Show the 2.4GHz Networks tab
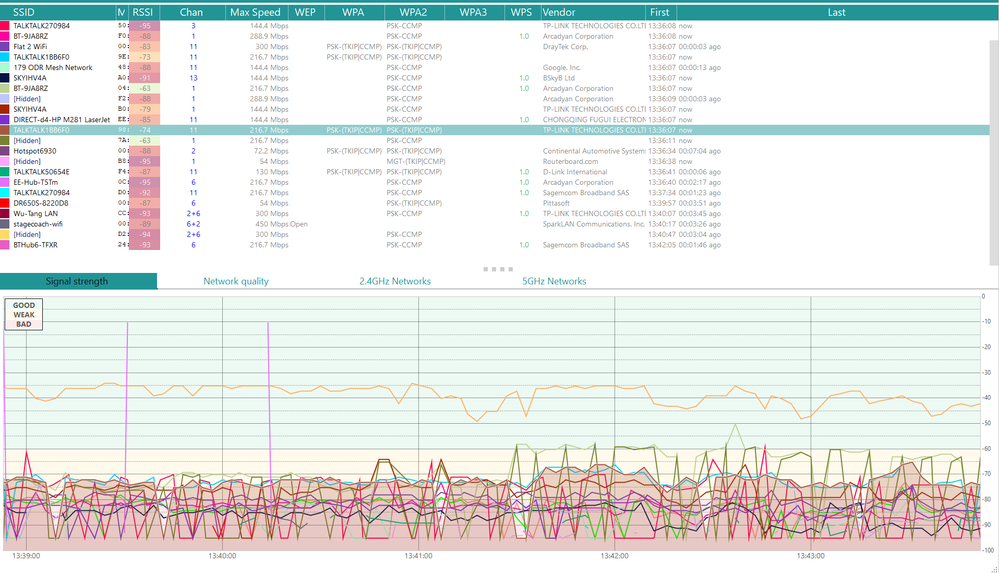The image size is (999, 573). pos(395,281)
